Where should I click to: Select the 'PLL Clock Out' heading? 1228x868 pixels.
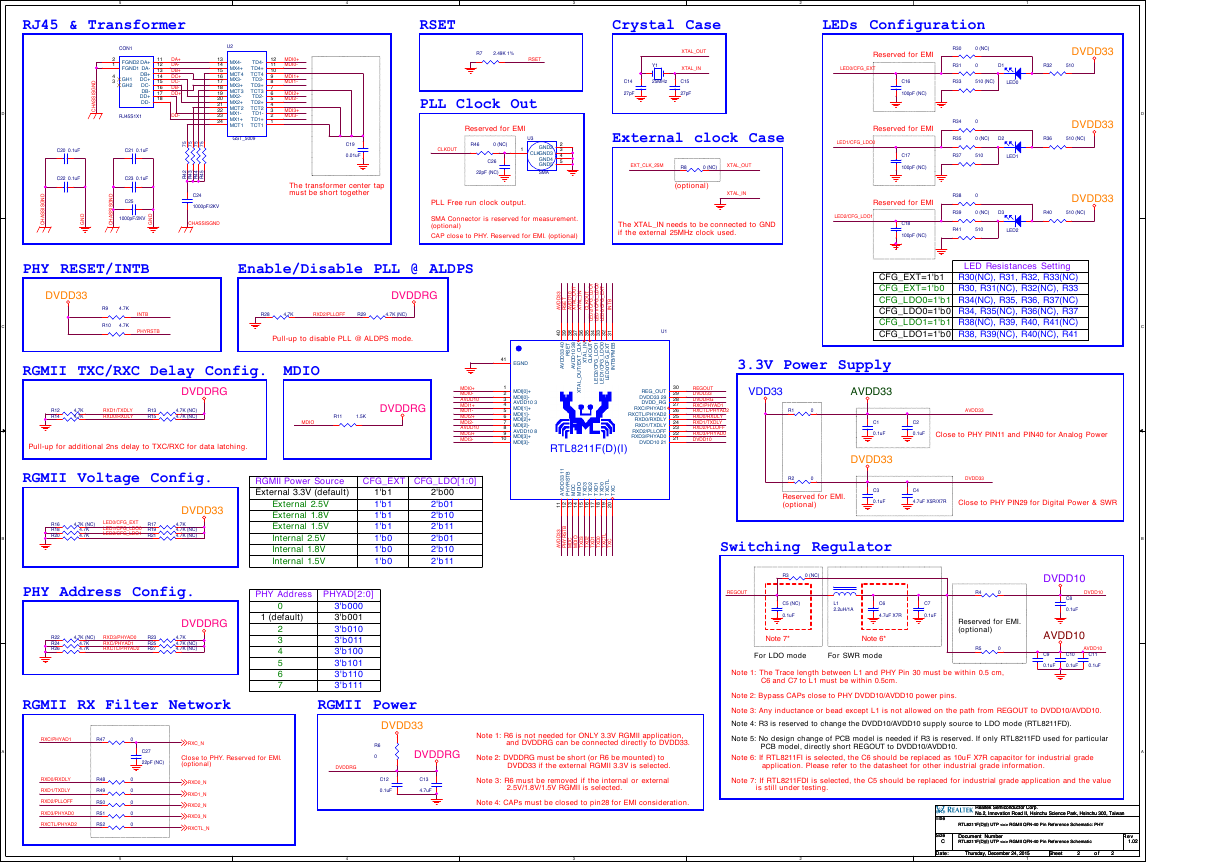coord(479,104)
